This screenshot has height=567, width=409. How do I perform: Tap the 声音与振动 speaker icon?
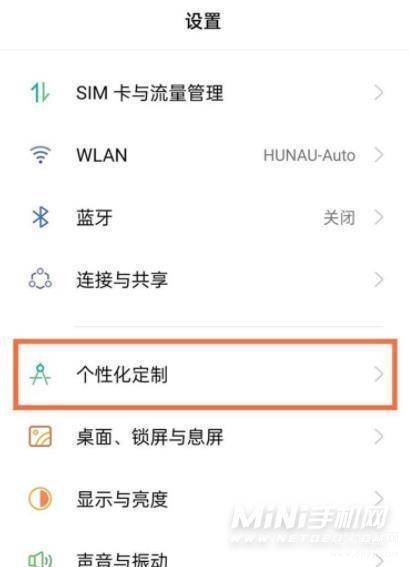(40, 559)
